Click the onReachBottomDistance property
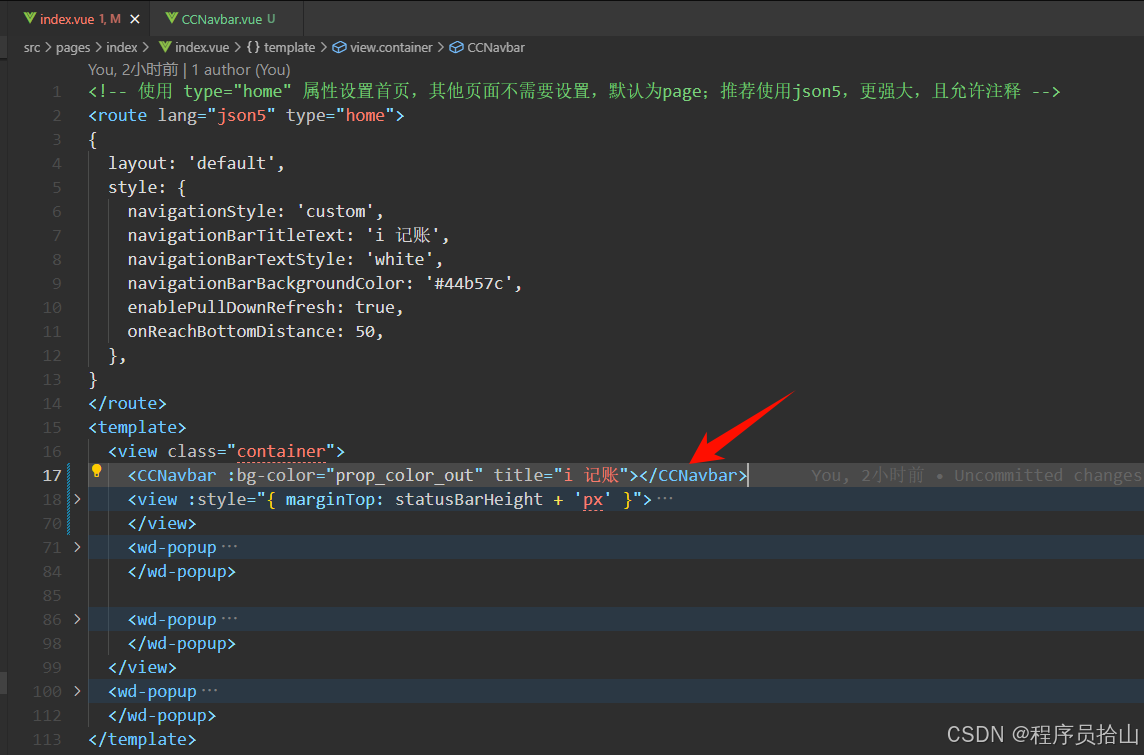This screenshot has width=1144, height=755. click(231, 331)
